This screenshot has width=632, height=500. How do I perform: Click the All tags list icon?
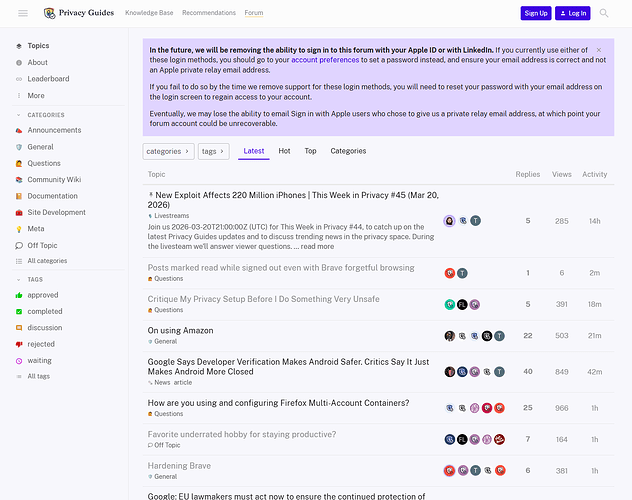click(19, 376)
